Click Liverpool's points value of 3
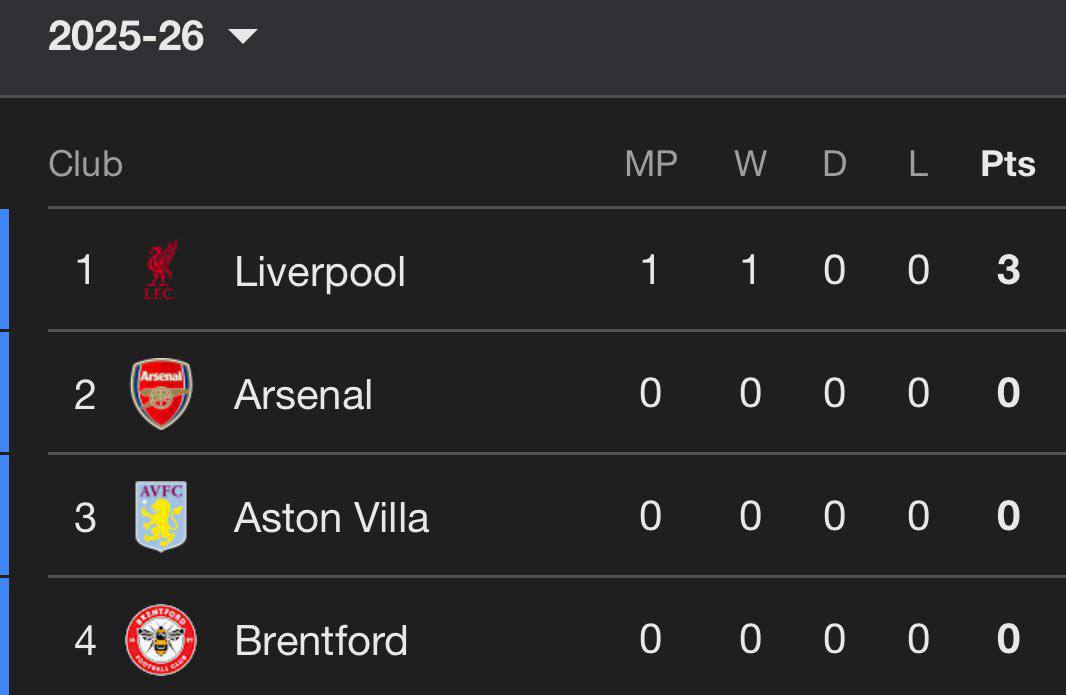 click(x=1008, y=270)
